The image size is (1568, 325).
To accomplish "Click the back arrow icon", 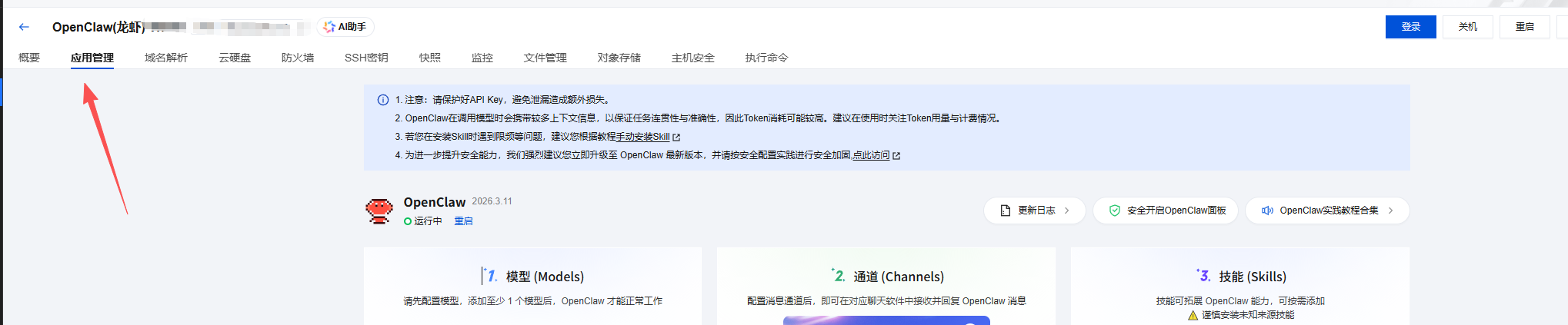I will click(x=24, y=27).
